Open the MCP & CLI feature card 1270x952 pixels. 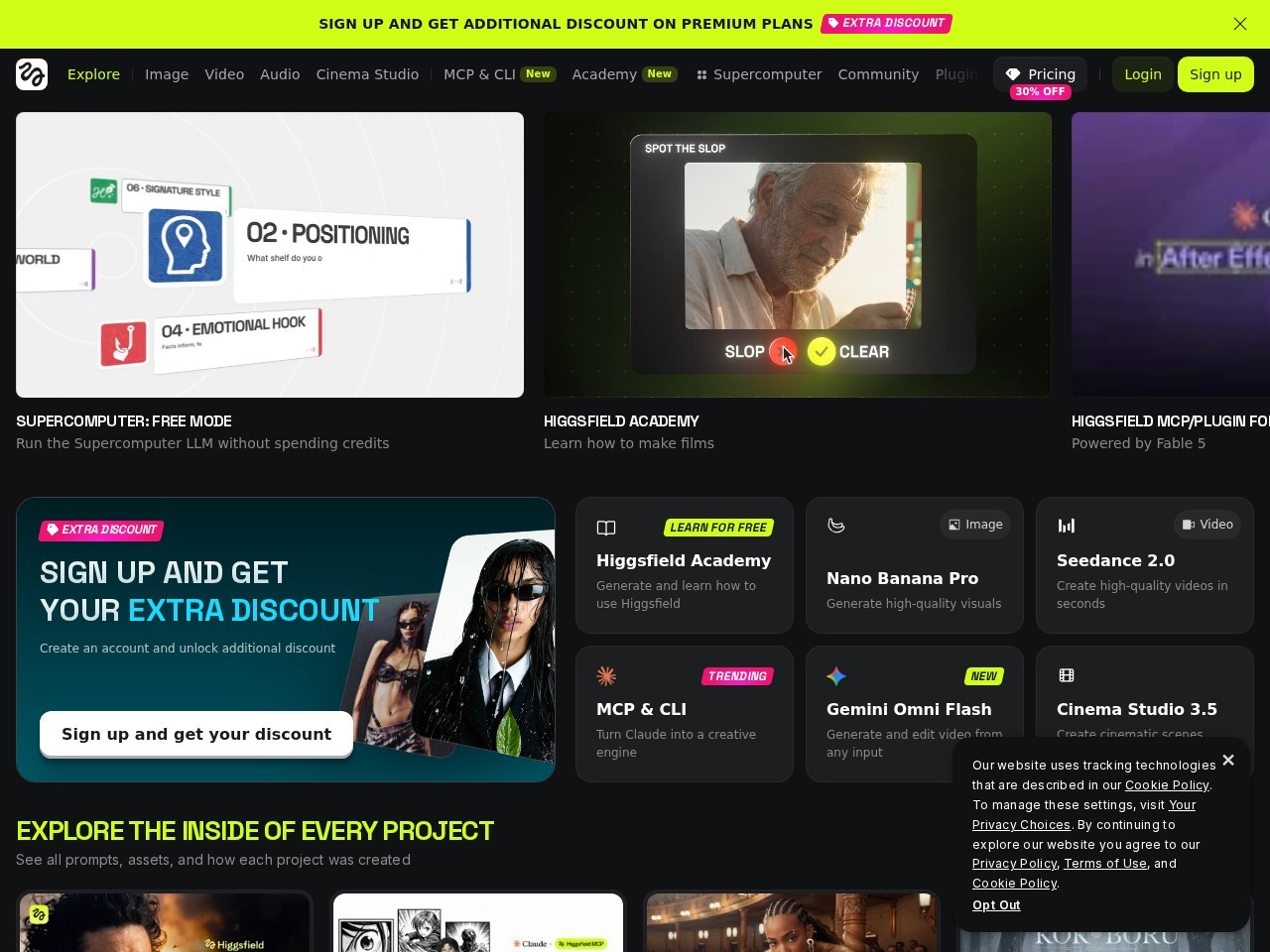tap(685, 714)
